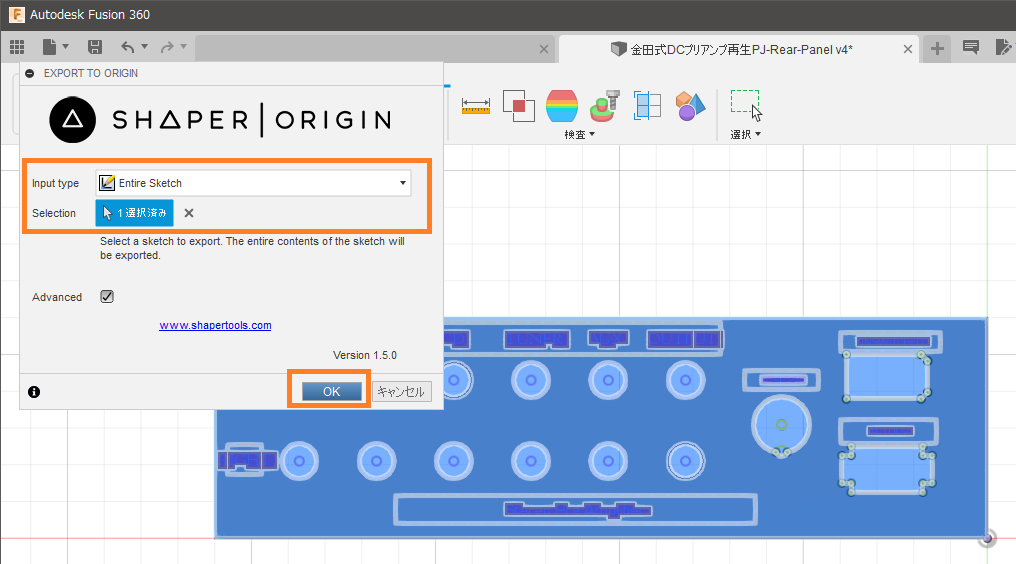Add a new design tab

[937, 49]
